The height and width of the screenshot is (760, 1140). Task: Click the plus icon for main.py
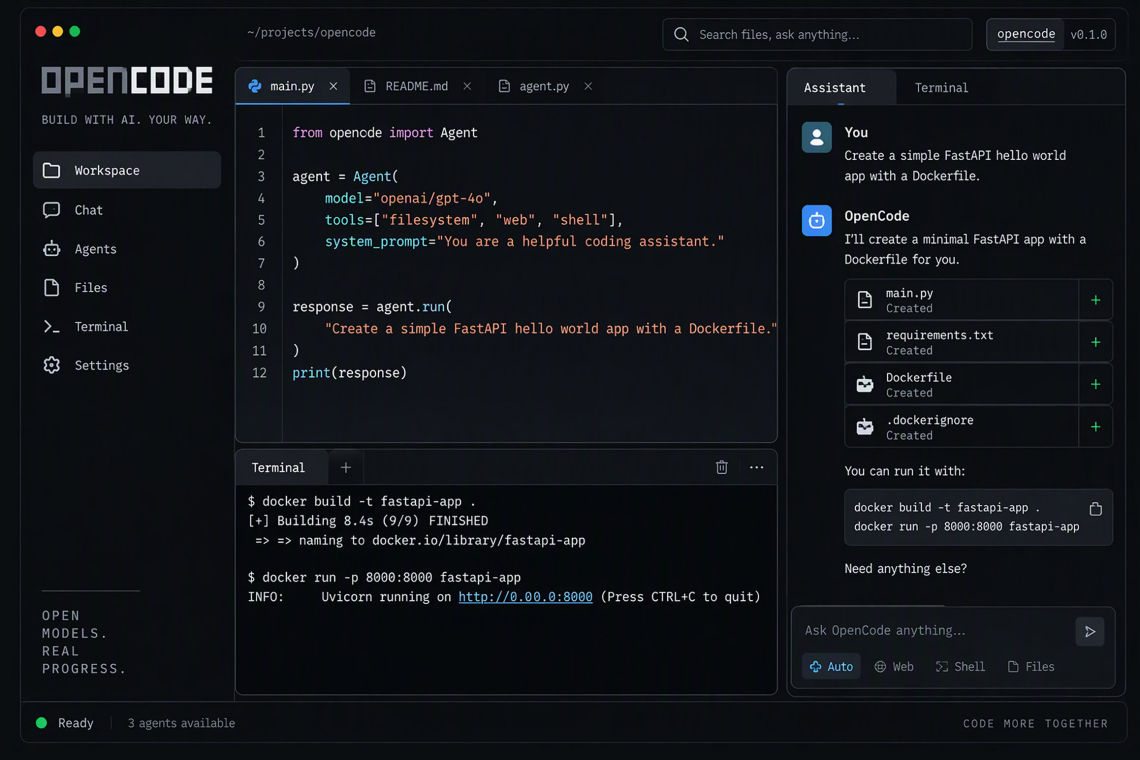tap(1095, 300)
